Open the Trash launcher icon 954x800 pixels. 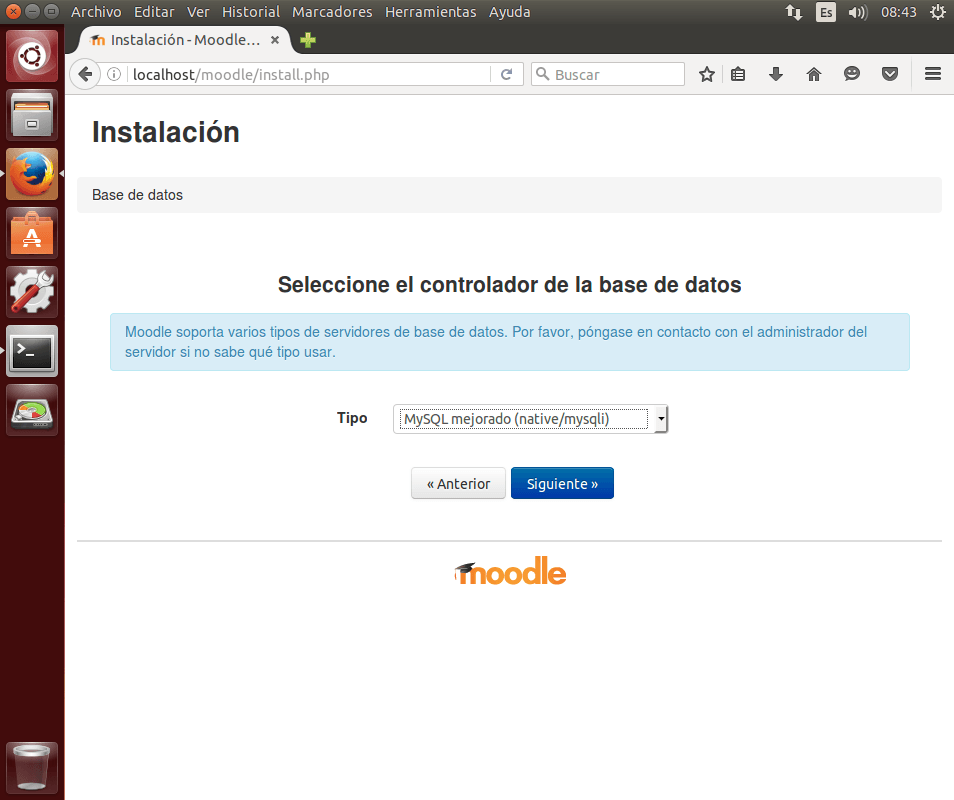tap(32, 767)
